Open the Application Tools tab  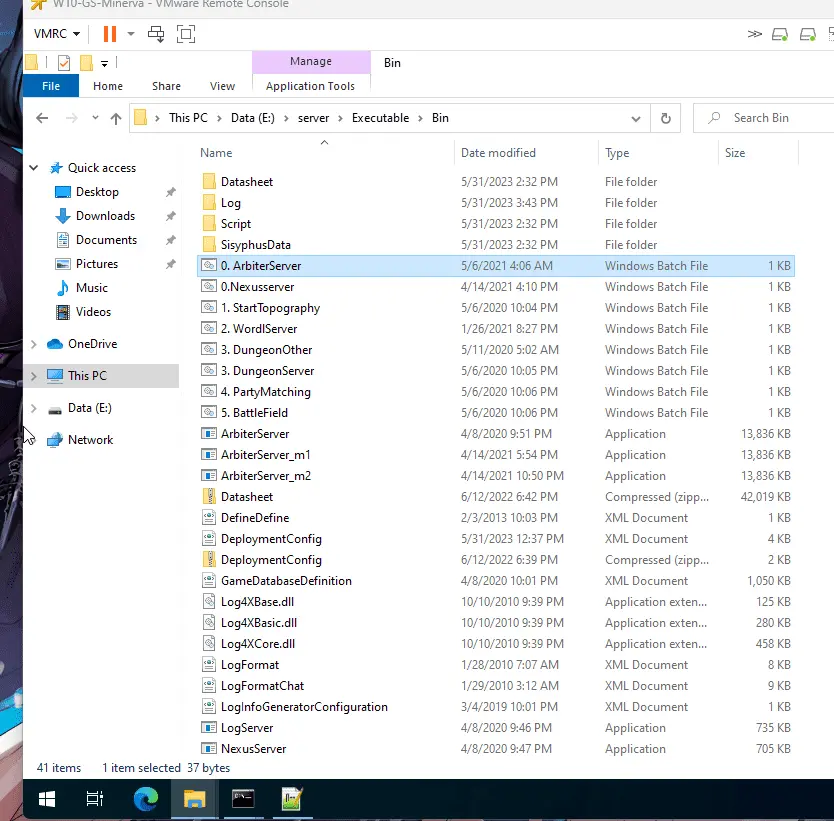[x=310, y=86]
